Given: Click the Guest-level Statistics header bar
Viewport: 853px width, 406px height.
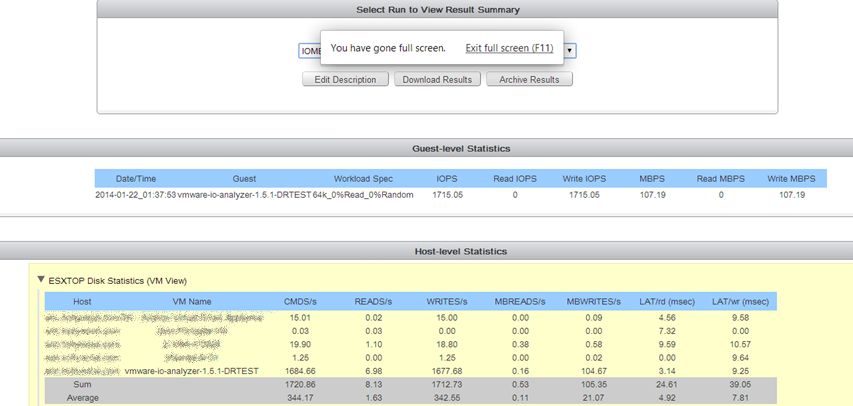Looking at the screenshot, I should (x=461, y=148).
